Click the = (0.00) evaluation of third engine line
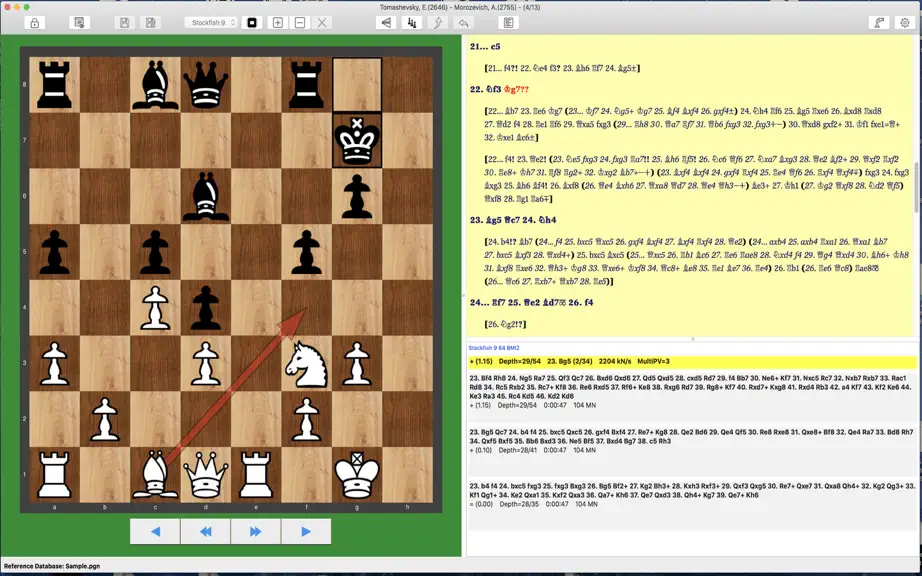Image resolution: width=922 pixels, height=576 pixels. (481, 504)
